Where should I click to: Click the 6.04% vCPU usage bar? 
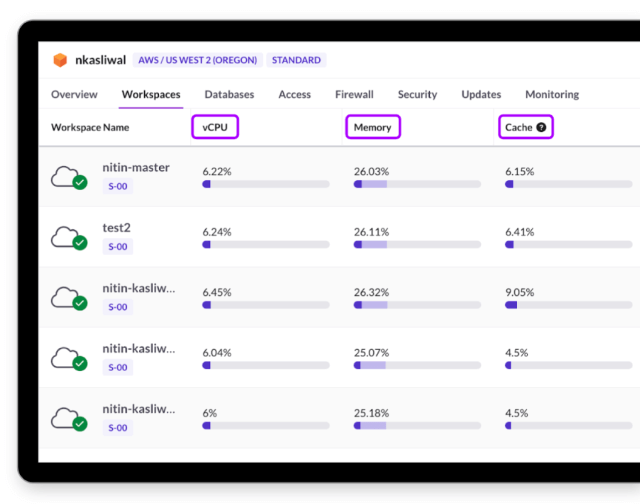tap(266, 365)
